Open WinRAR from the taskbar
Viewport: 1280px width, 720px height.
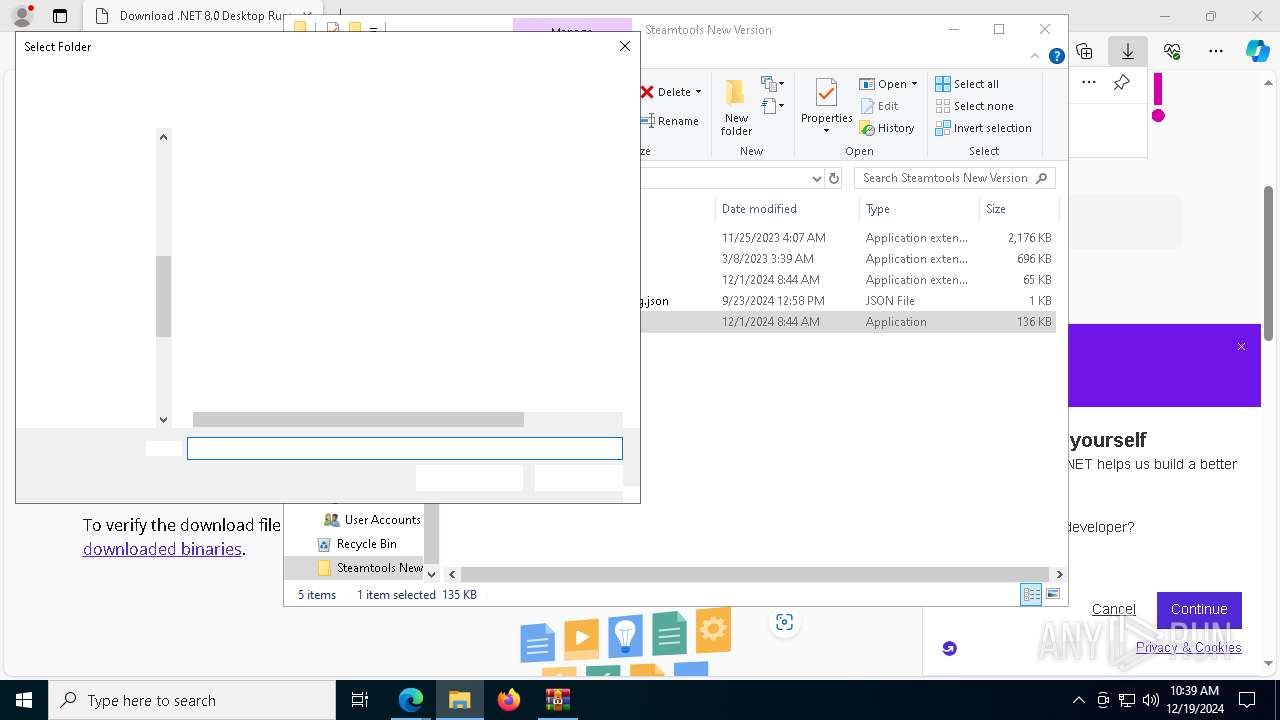(x=557, y=700)
